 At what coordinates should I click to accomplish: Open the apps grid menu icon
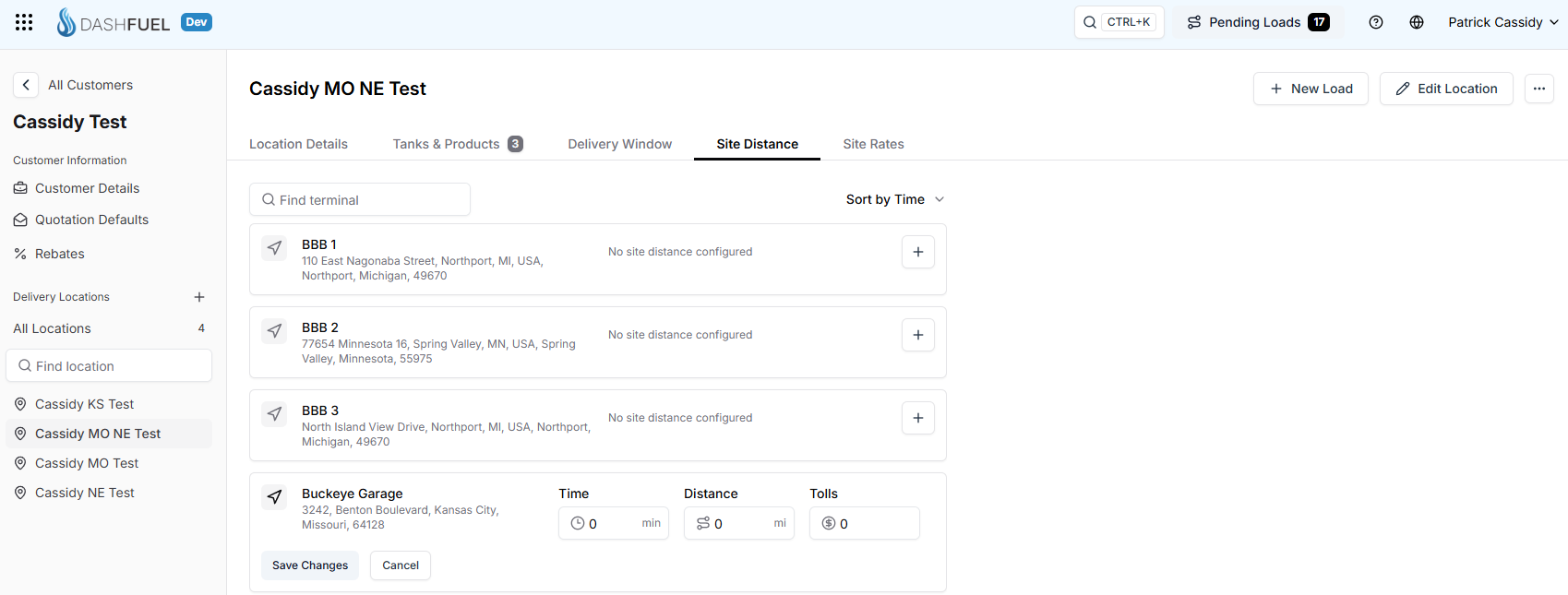coord(24,22)
